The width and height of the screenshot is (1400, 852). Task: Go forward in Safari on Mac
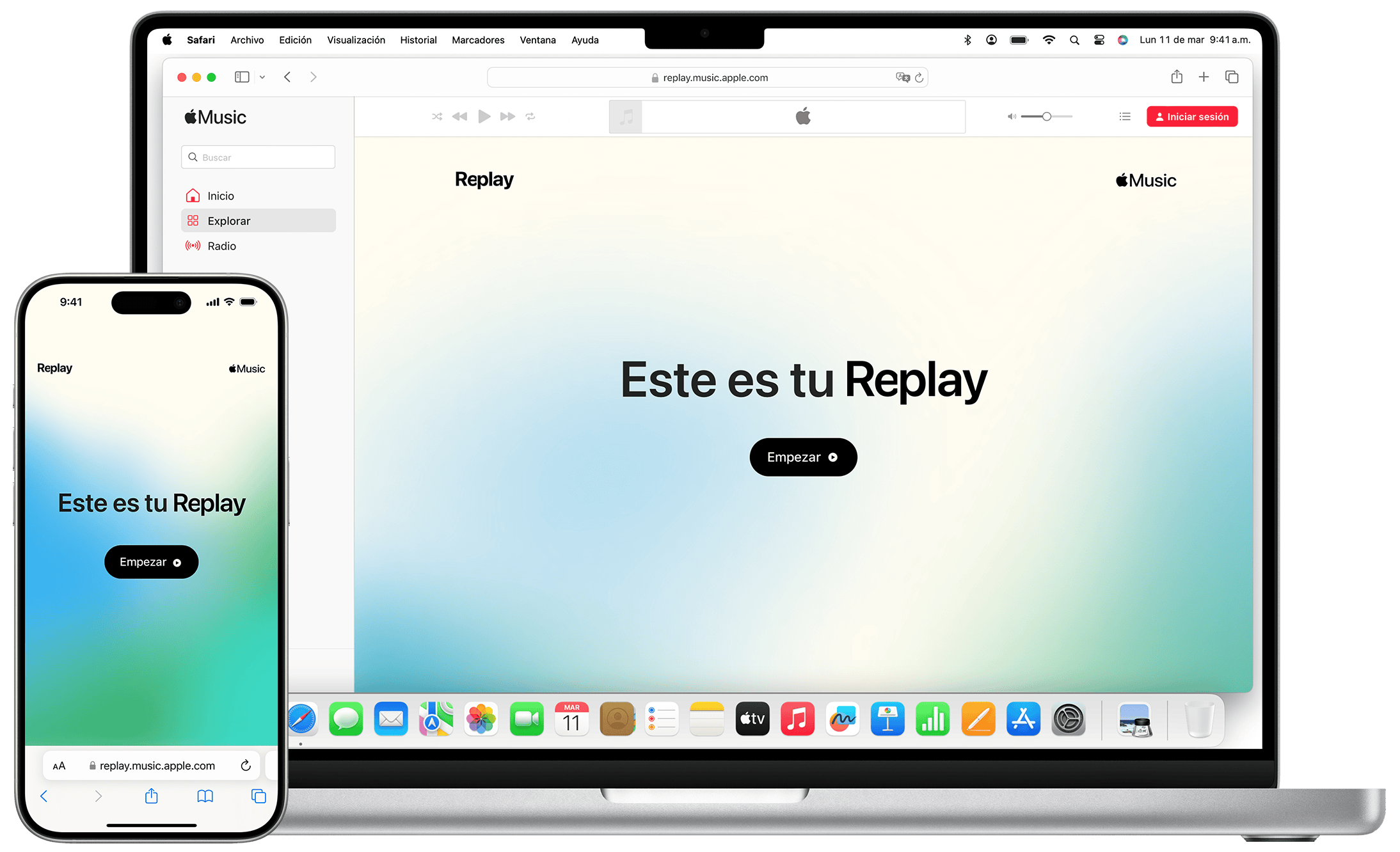(313, 77)
